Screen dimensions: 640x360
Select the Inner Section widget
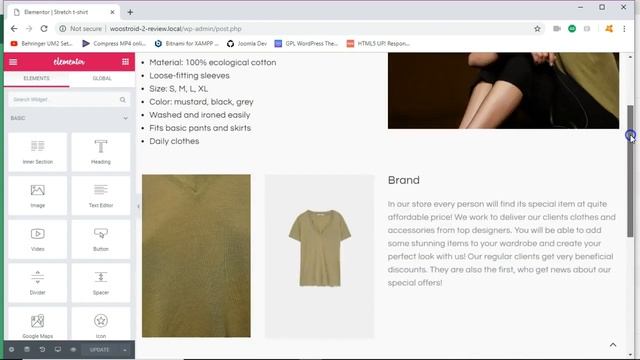[38, 152]
